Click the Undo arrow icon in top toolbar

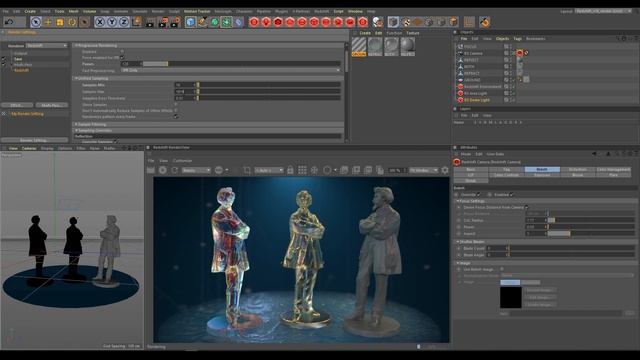click(x=9, y=22)
